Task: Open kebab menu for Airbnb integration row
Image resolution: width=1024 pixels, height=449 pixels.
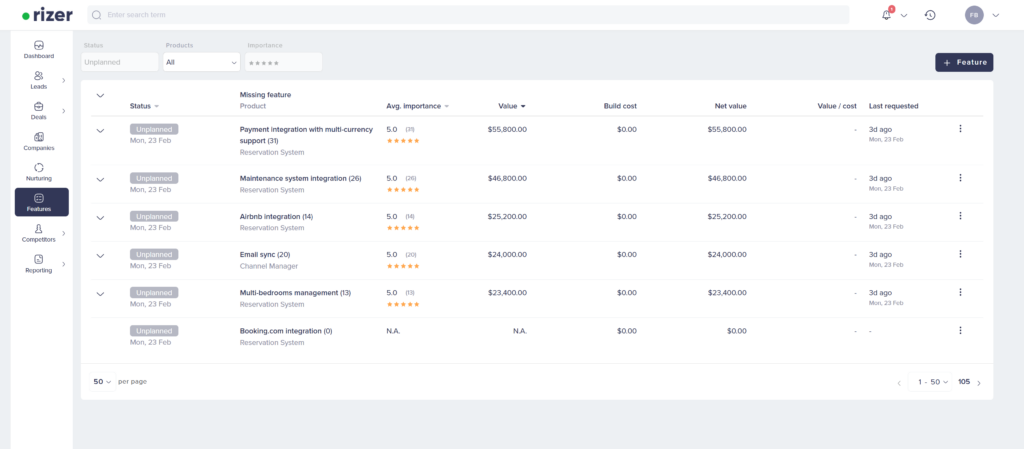Action: click(x=960, y=216)
